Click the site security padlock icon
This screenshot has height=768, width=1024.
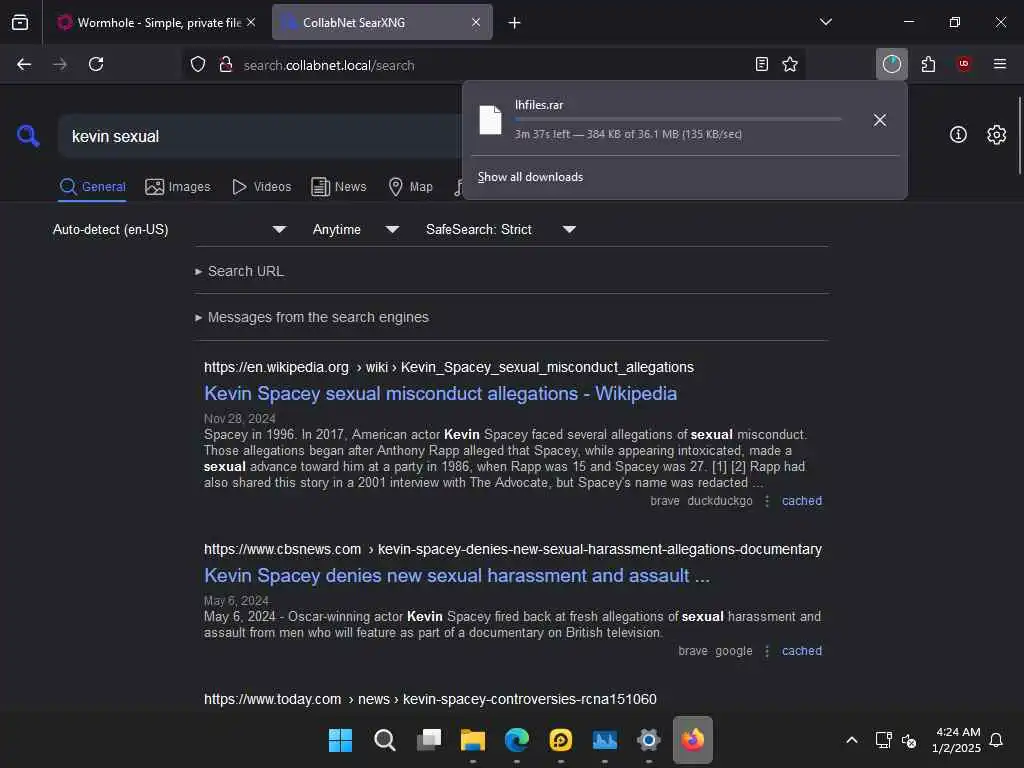[226, 65]
